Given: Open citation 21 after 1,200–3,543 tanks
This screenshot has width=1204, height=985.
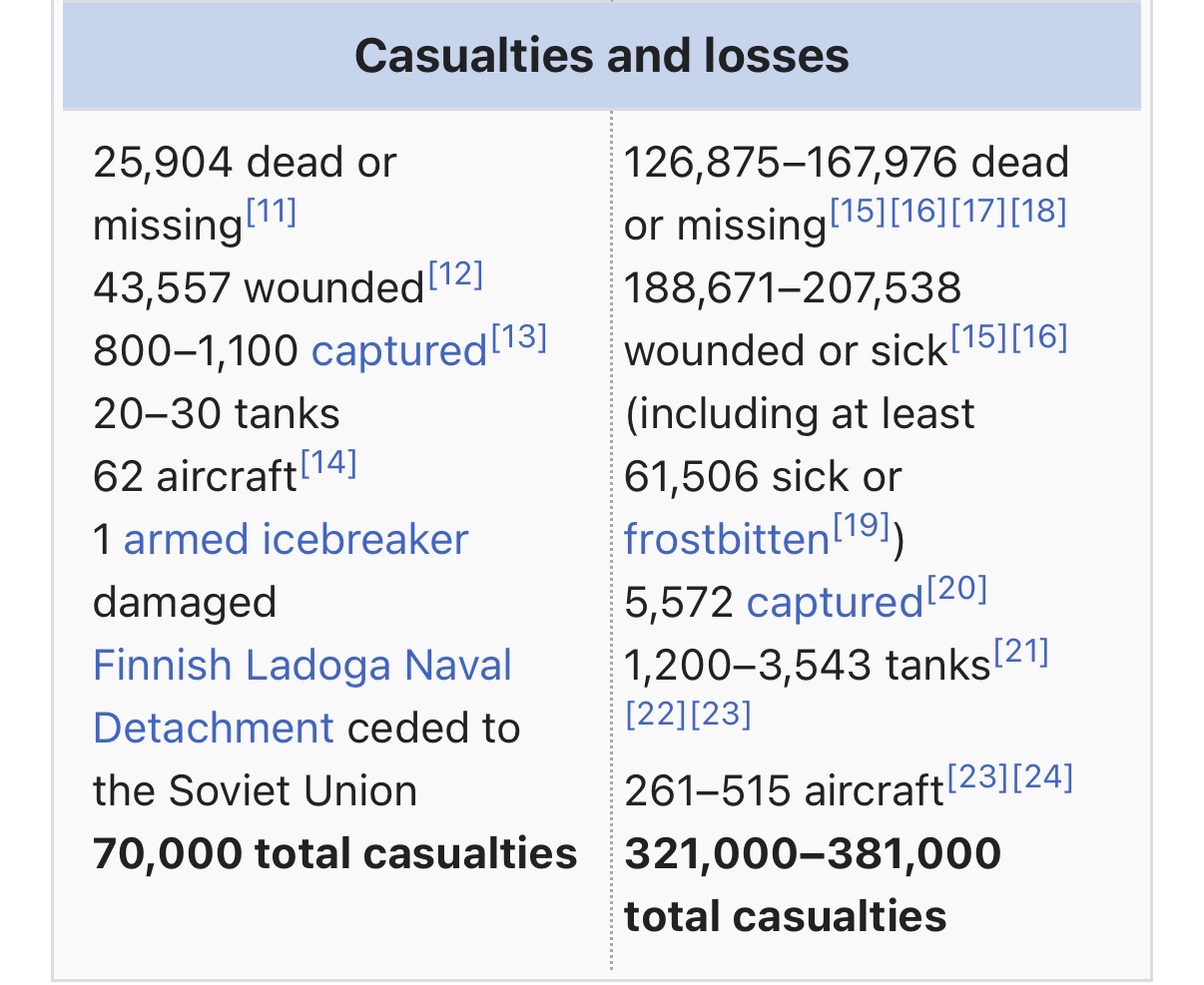Looking at the screenshot, I should (1020, 652).
